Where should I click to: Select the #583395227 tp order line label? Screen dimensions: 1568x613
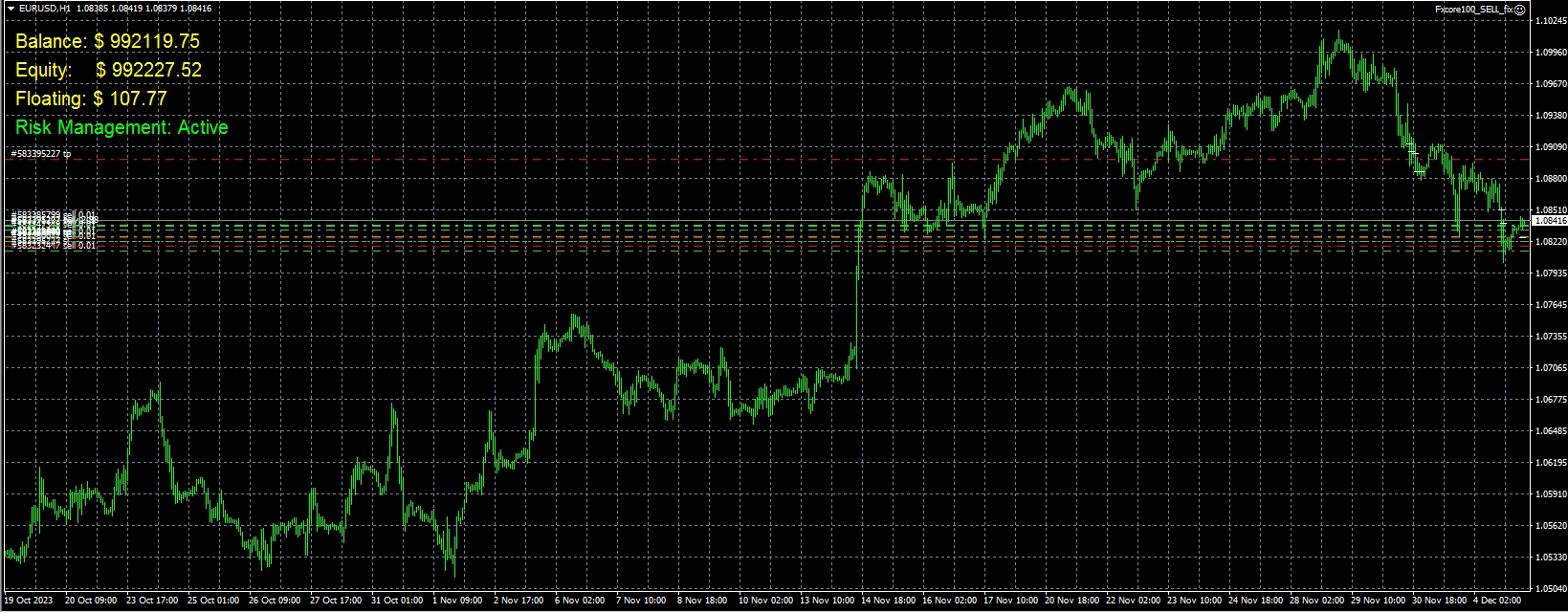point(41,154)
